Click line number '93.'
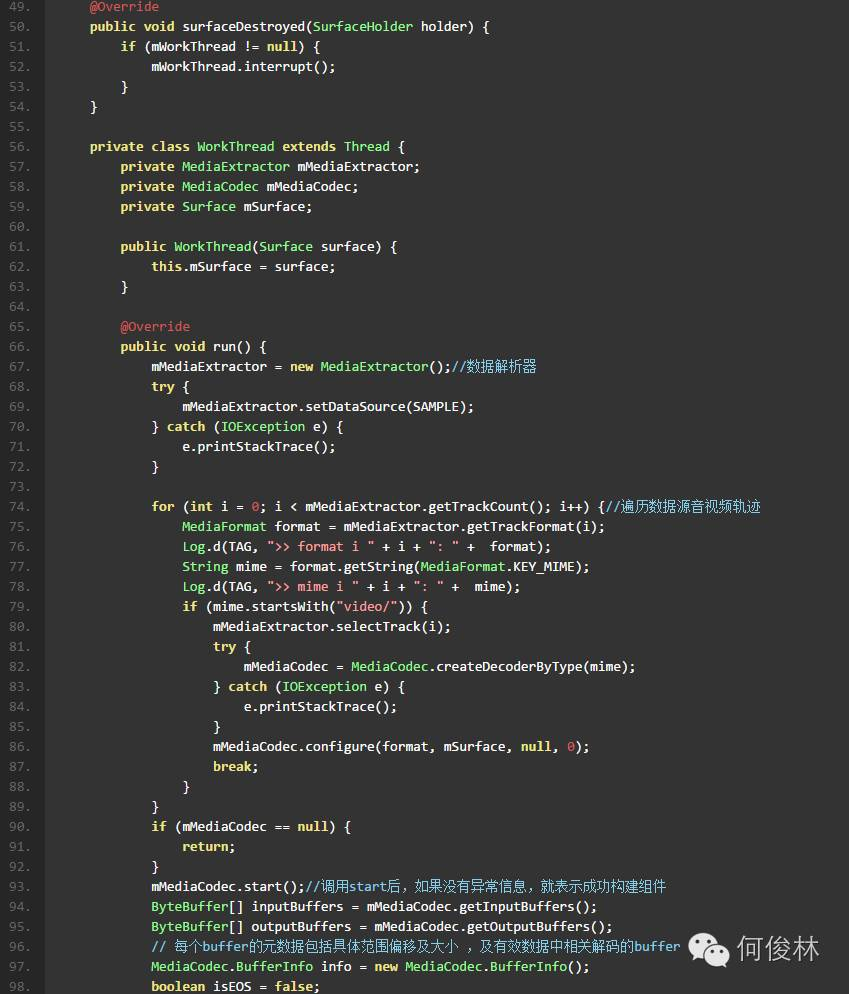Screen dimensions: 849x994 pyautogui.click(x=20, y=887)
